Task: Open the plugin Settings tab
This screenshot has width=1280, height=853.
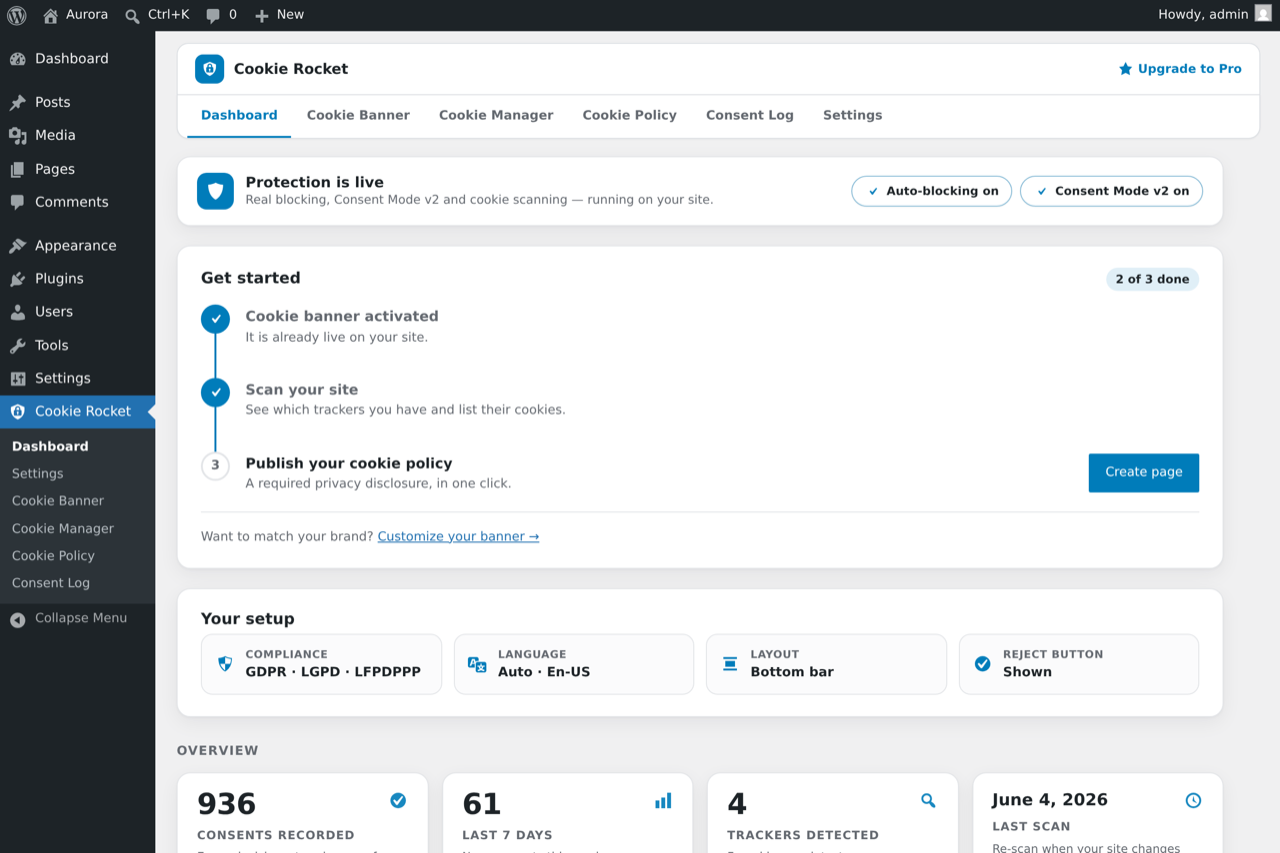Action: click(x=853, y=116)
